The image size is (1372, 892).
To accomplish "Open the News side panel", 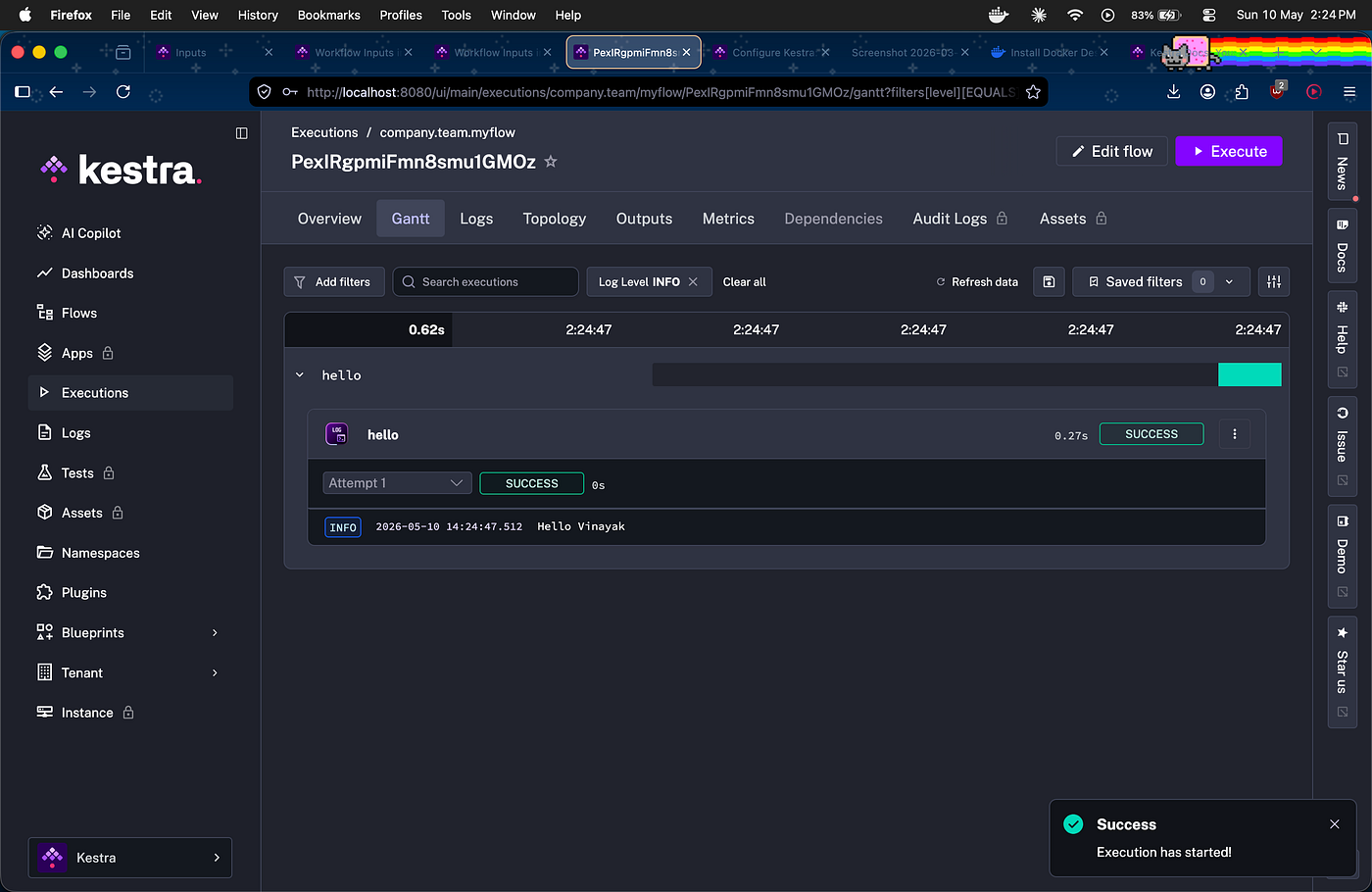I will [1342, 162].
